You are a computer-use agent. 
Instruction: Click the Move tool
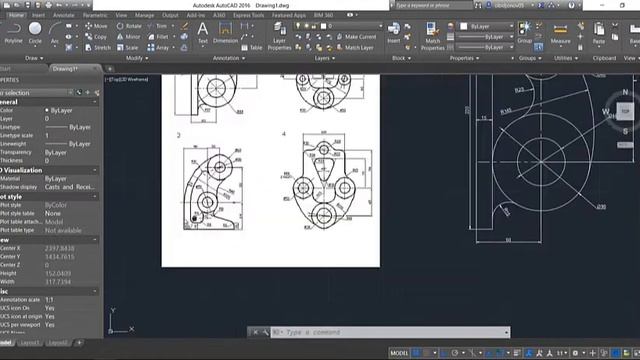[x=96, y=26]
